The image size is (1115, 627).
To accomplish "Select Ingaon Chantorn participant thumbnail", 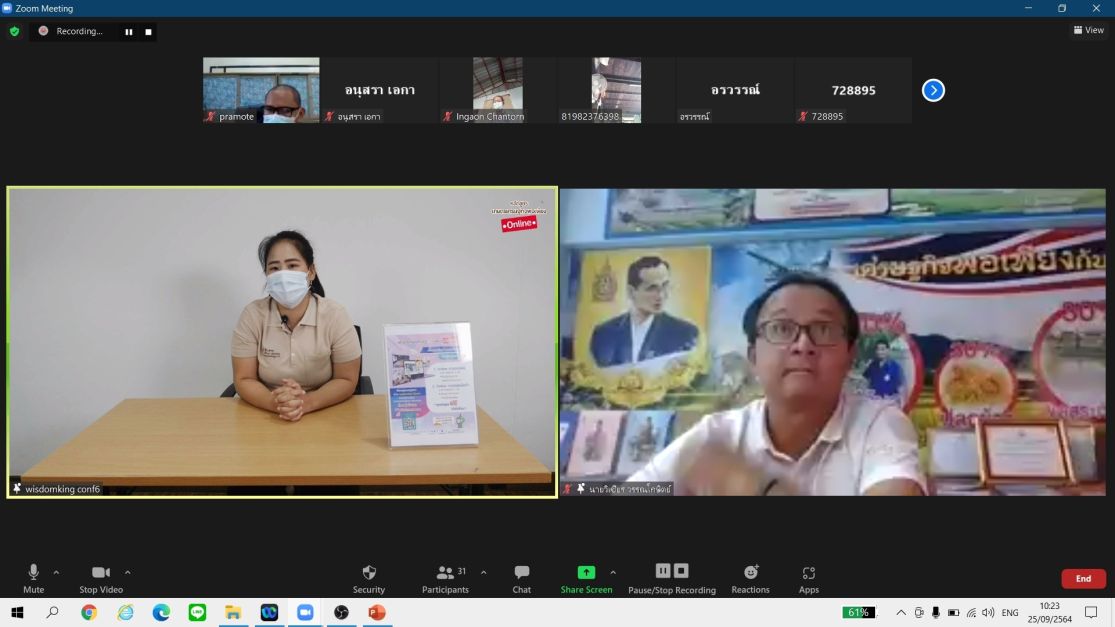I will pyautogui.click(x=498, y=90).
